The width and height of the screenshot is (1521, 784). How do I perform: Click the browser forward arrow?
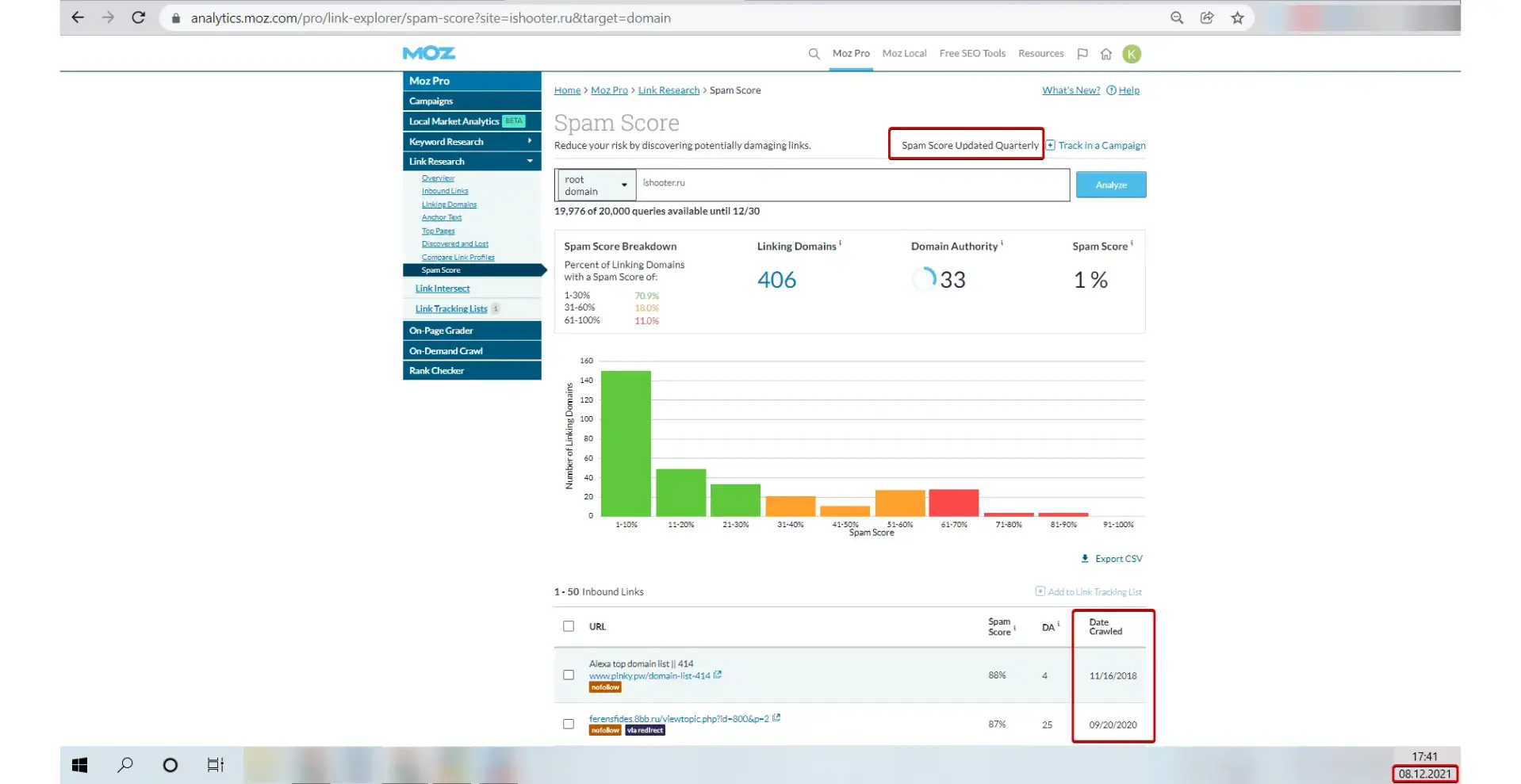(x=108, y=17)
